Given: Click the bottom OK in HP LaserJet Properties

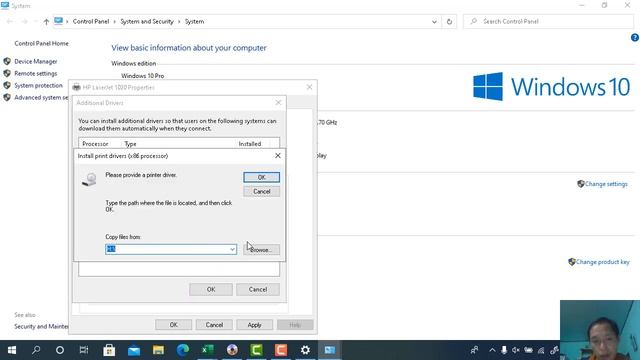Looking at the screenshot, I should [x=173, y=325].
